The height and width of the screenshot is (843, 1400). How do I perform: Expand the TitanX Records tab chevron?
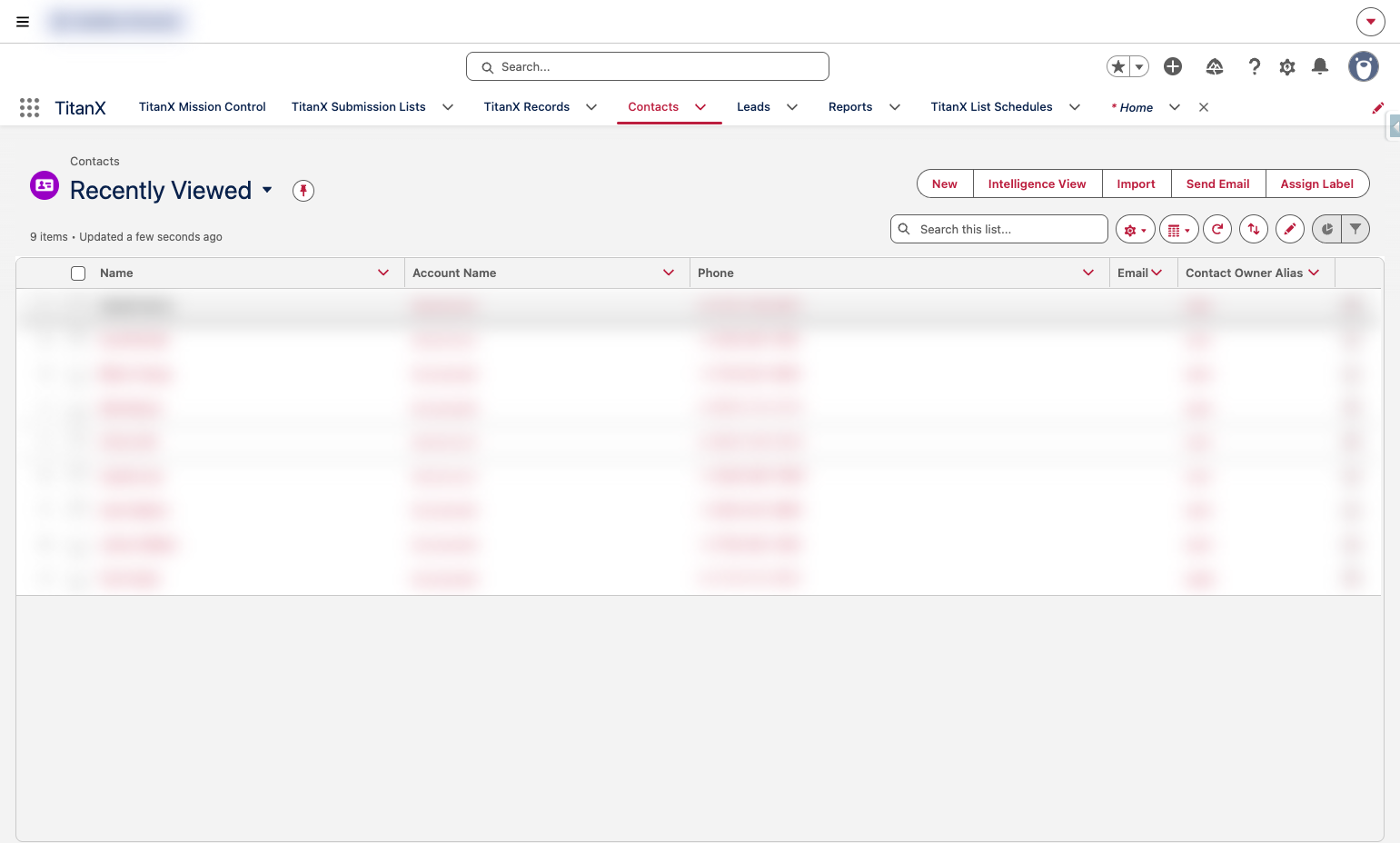click(x=591, y=107)
